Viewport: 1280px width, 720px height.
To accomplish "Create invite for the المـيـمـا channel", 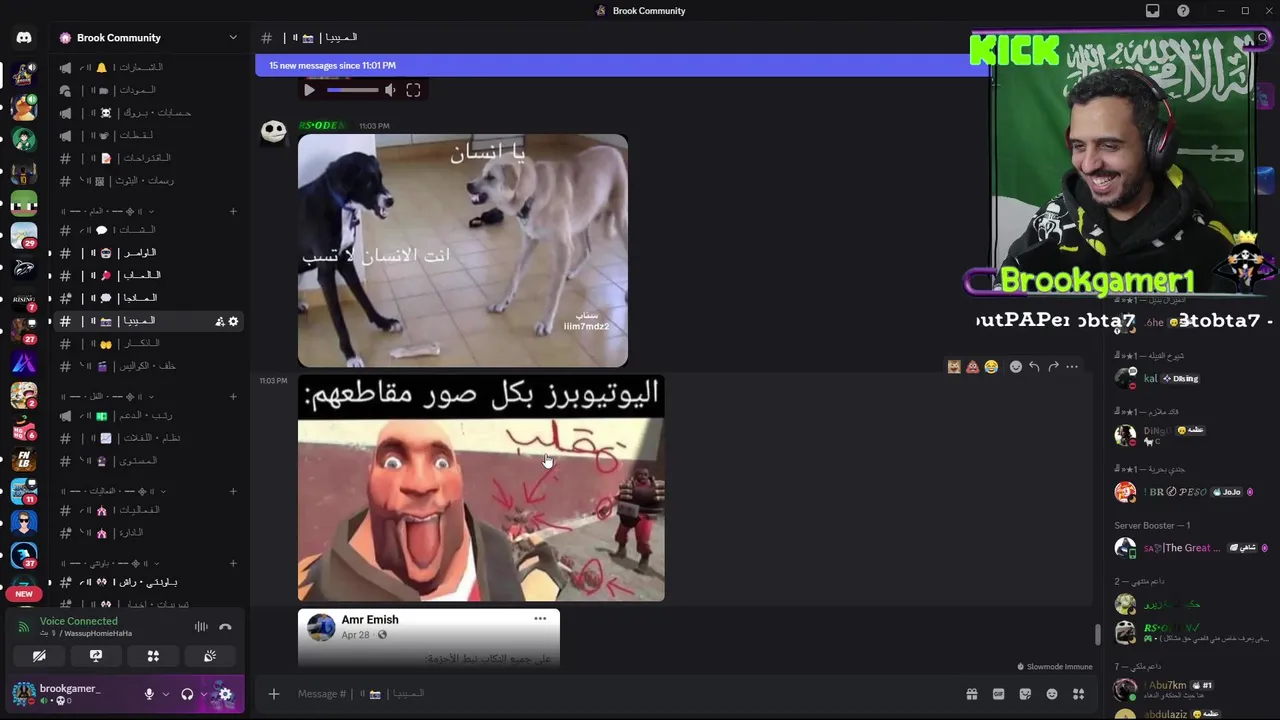I will 219,321.
